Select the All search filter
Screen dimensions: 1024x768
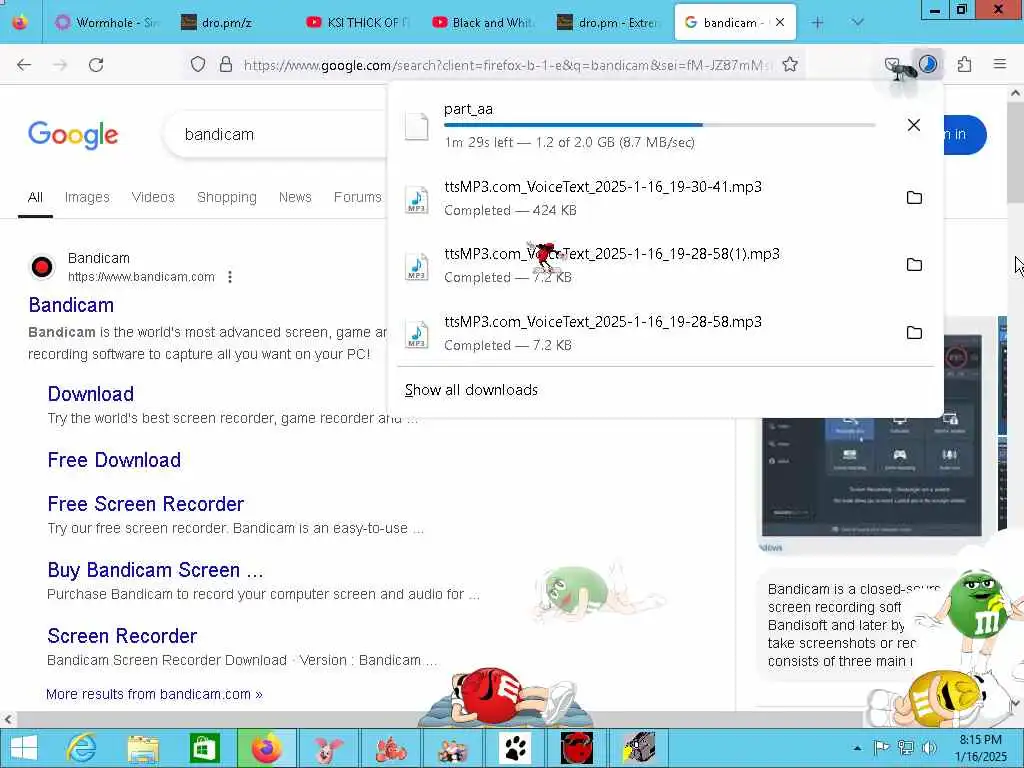pos(35,197)
